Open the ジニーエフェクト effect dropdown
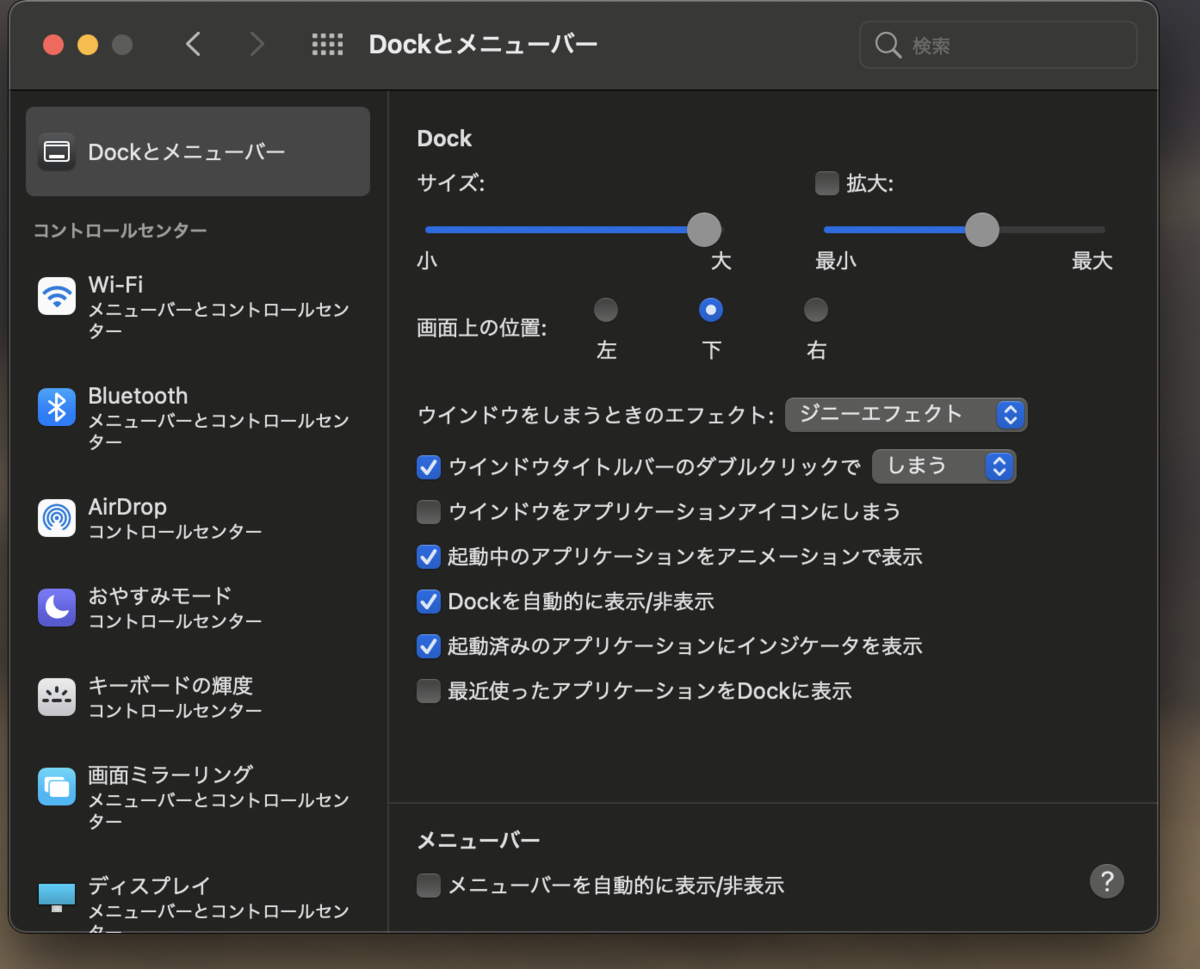 (x=905, y=414)
